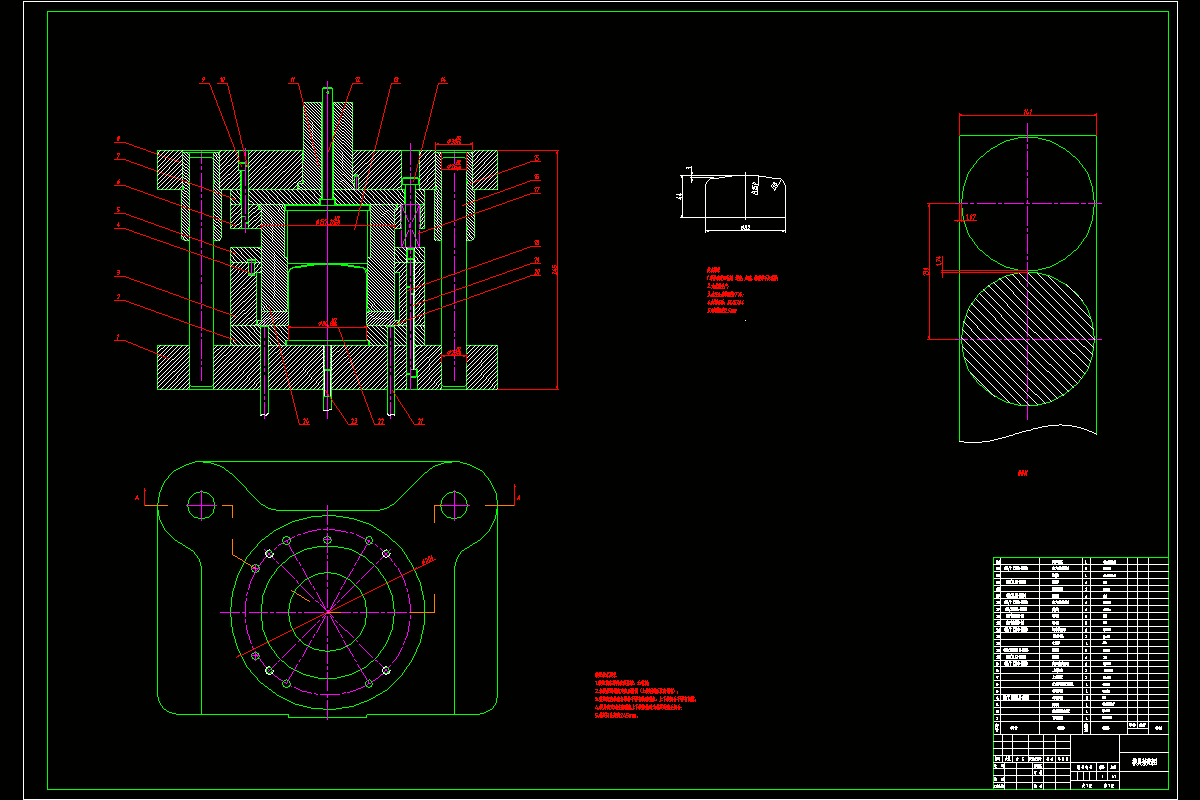Click part balloon number 1
The height and width of the screenshot is (800, 1200).
pyautogui.click(x=118, y=338)
